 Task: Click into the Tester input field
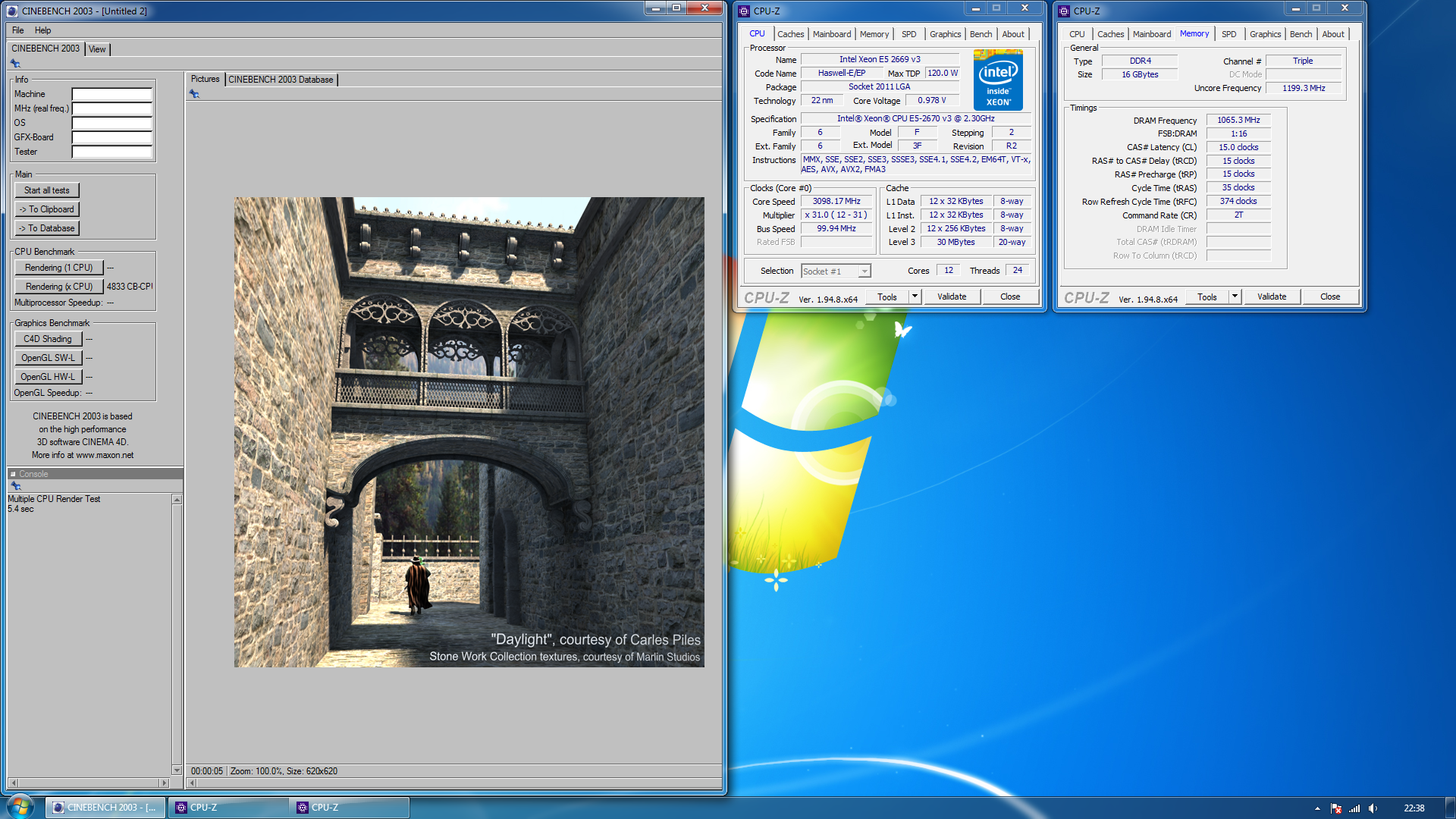click(112, 152)
